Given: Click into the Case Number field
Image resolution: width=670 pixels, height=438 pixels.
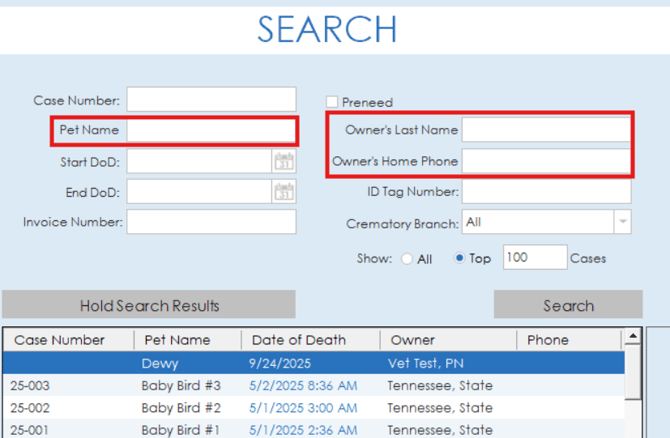Looking at the screenshot, I should 211,100.
